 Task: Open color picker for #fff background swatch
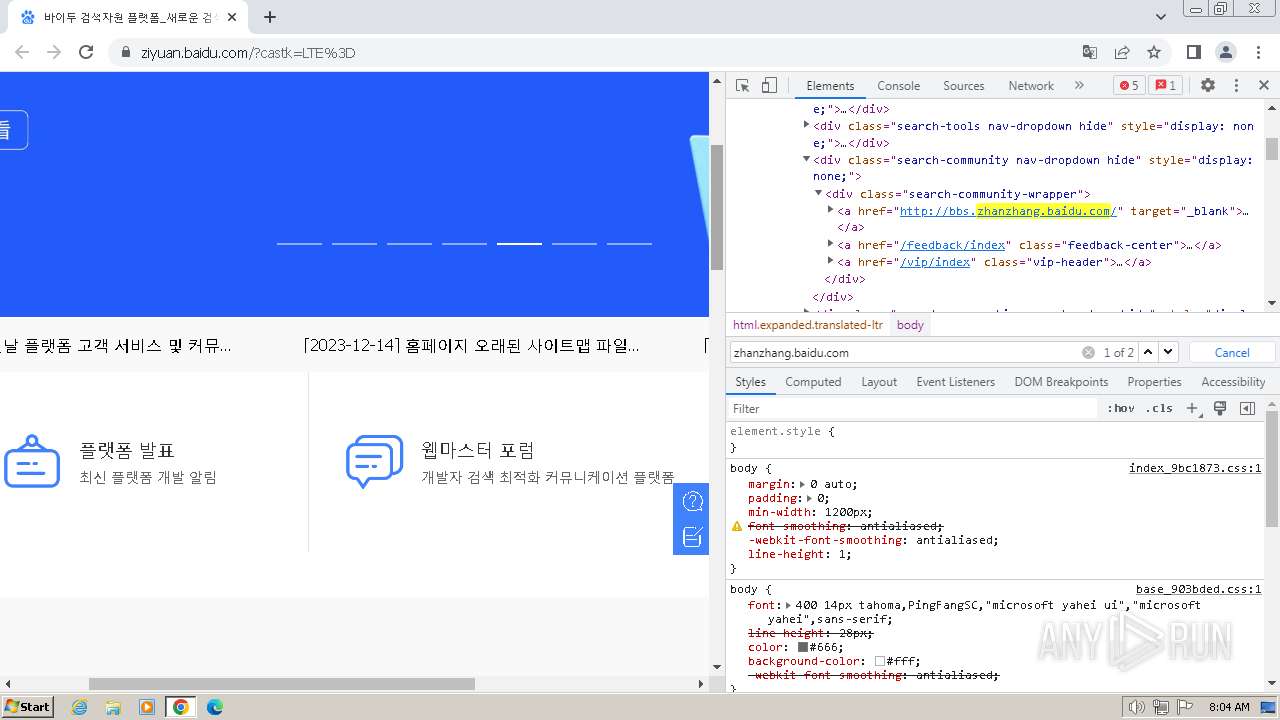pyautogui.click(x=880, y=661)
